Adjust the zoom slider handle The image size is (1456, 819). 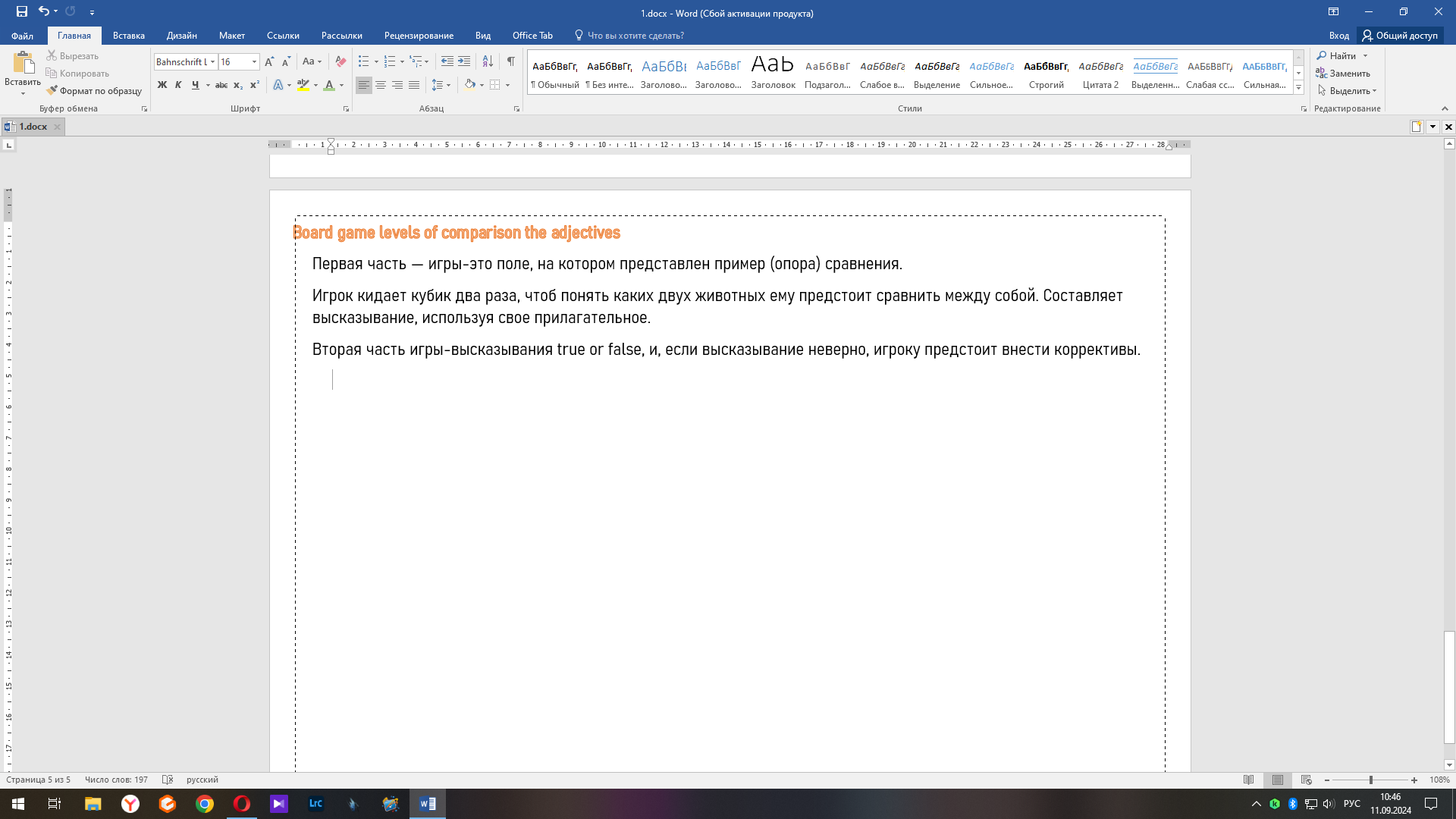pos(1370,780)
